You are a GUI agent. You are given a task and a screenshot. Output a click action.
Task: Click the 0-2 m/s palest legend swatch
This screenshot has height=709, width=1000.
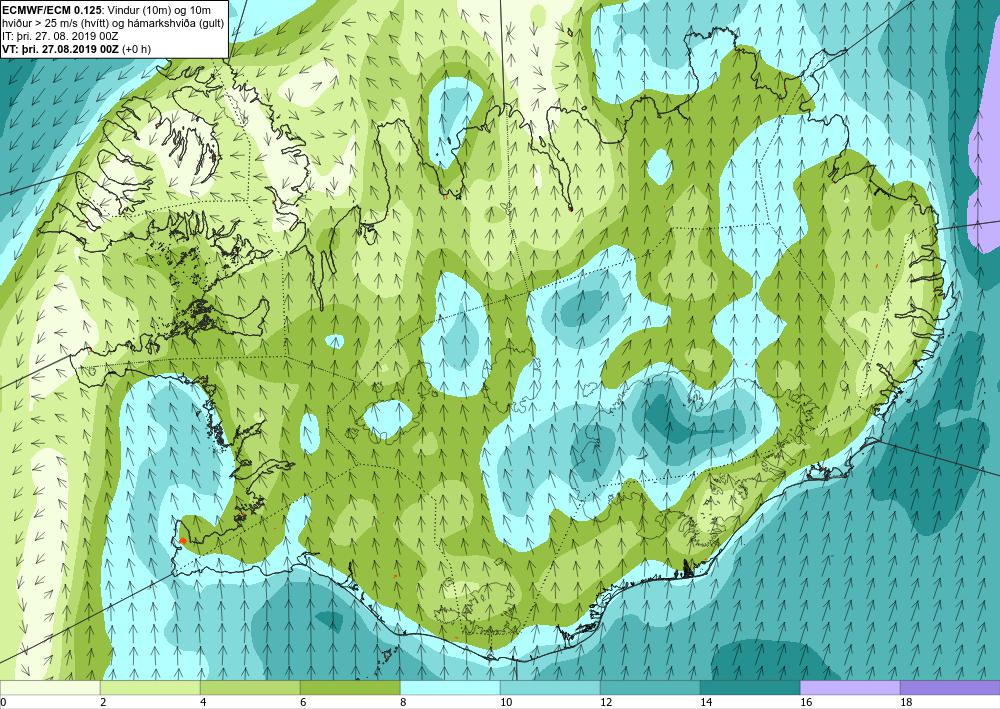click(x=50, y=687)
